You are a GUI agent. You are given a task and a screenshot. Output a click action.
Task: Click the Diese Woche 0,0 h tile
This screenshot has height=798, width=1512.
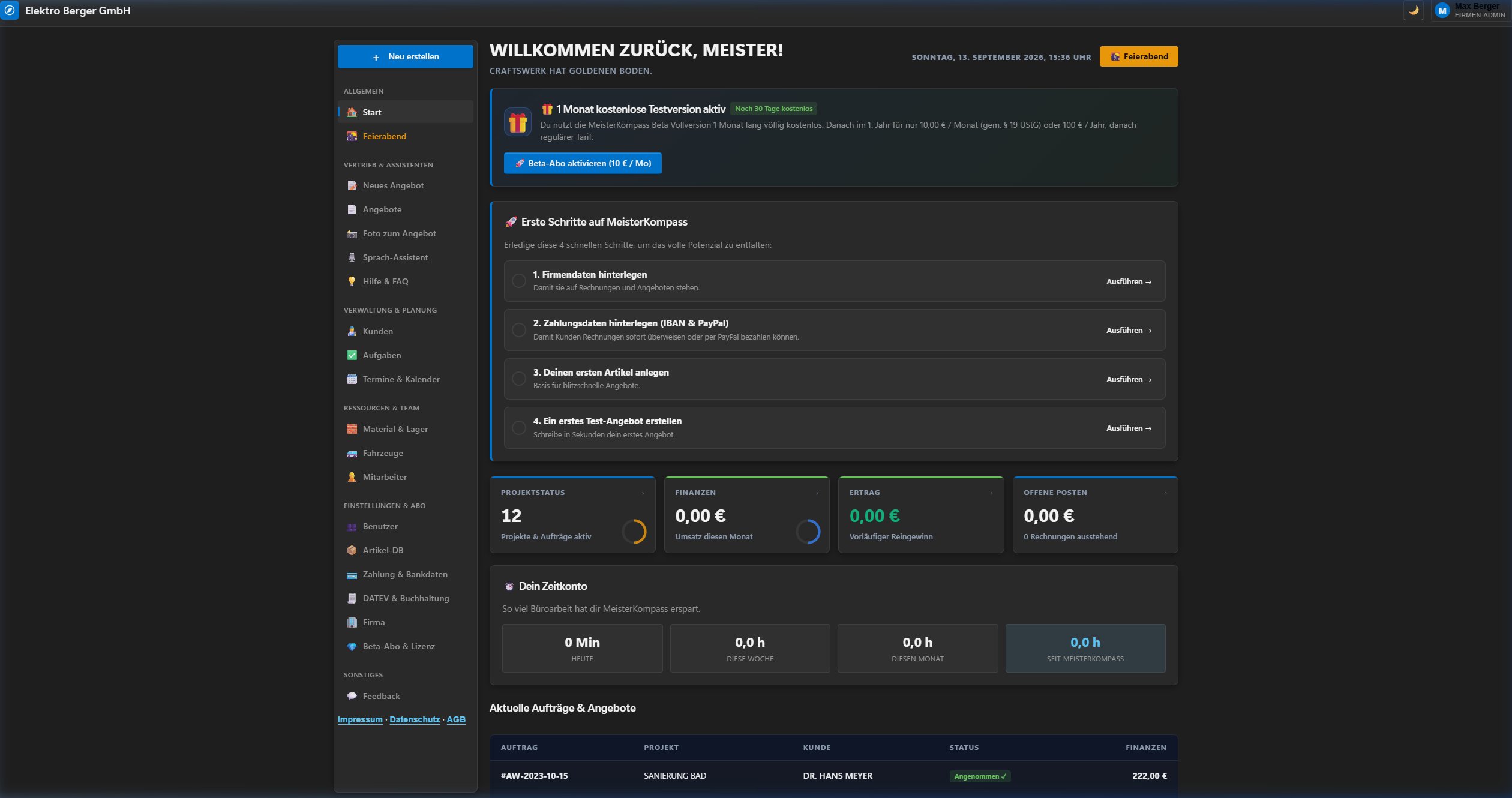(750, 649)
